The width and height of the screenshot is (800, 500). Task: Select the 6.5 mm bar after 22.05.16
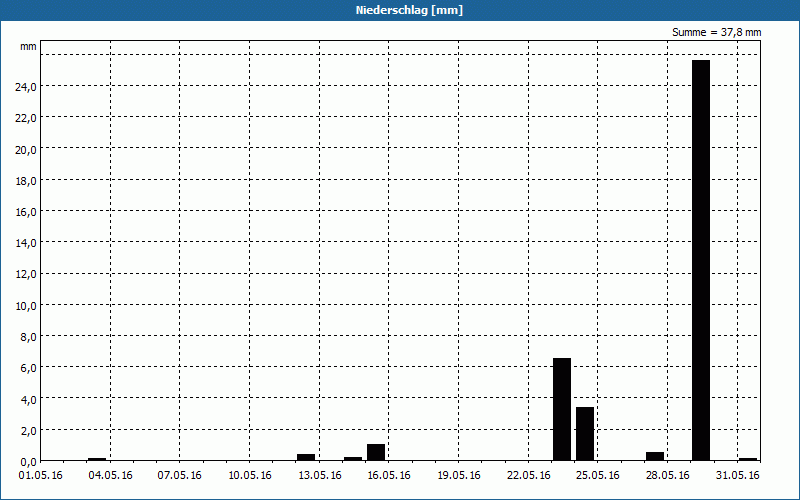pyautogui.click(x=562, y=409)
